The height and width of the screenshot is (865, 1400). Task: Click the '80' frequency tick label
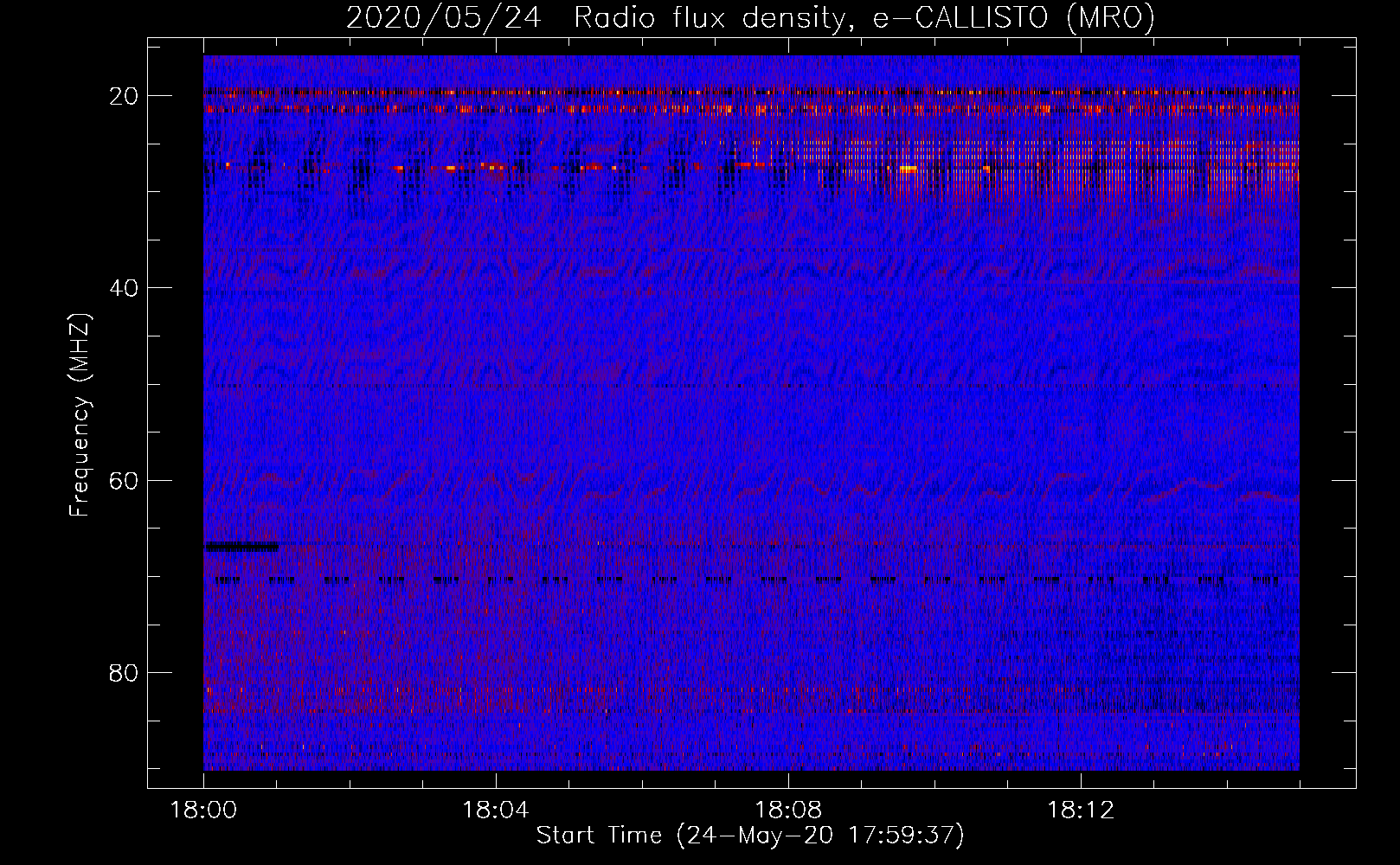tap(124, 672)
